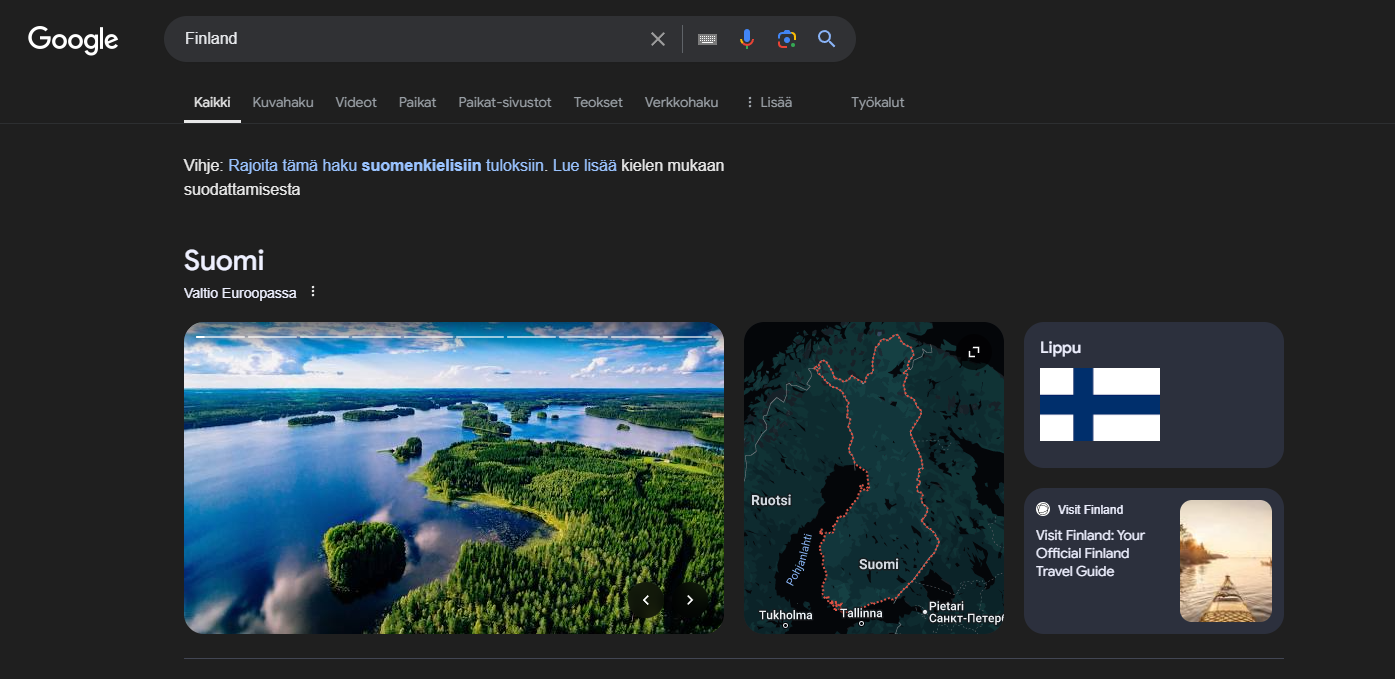Switch to the Kuvahaku tab

(283, 102)
